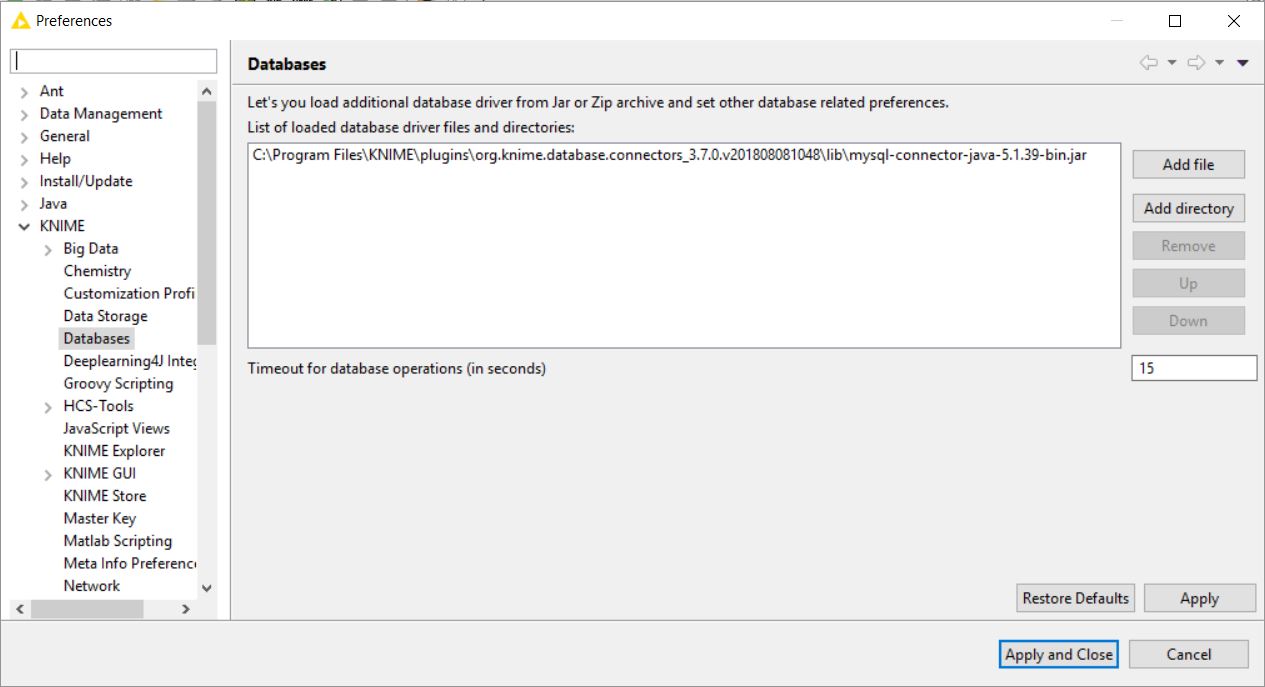Click the tree scroll down arrow

207,588
